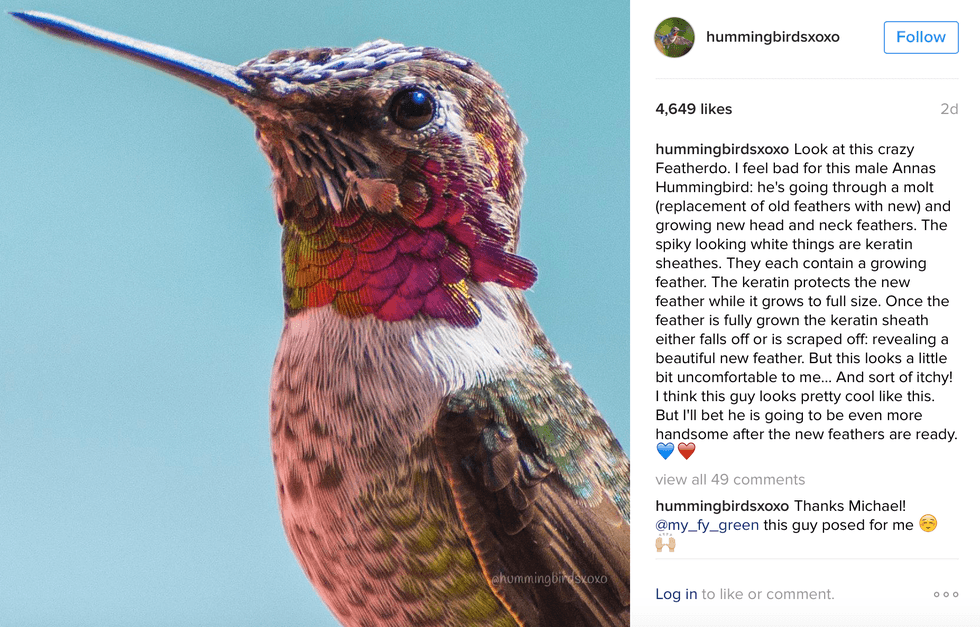The height and width of the screenshot is (627, 980).
Task: Click the raised hands emoji in comment
Action: tap(666, 543)
